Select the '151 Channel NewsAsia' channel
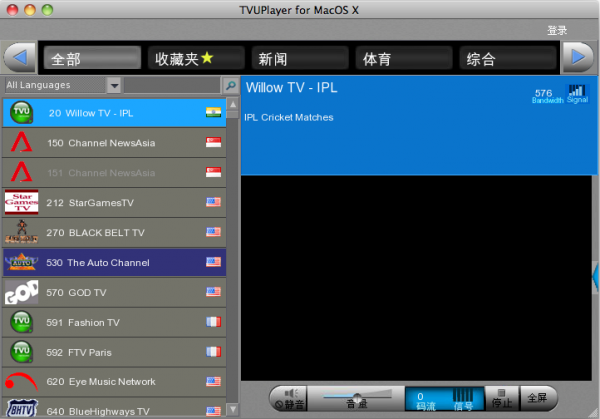The height and width of the screenshot is (419, 600). (x=114, y=172)
